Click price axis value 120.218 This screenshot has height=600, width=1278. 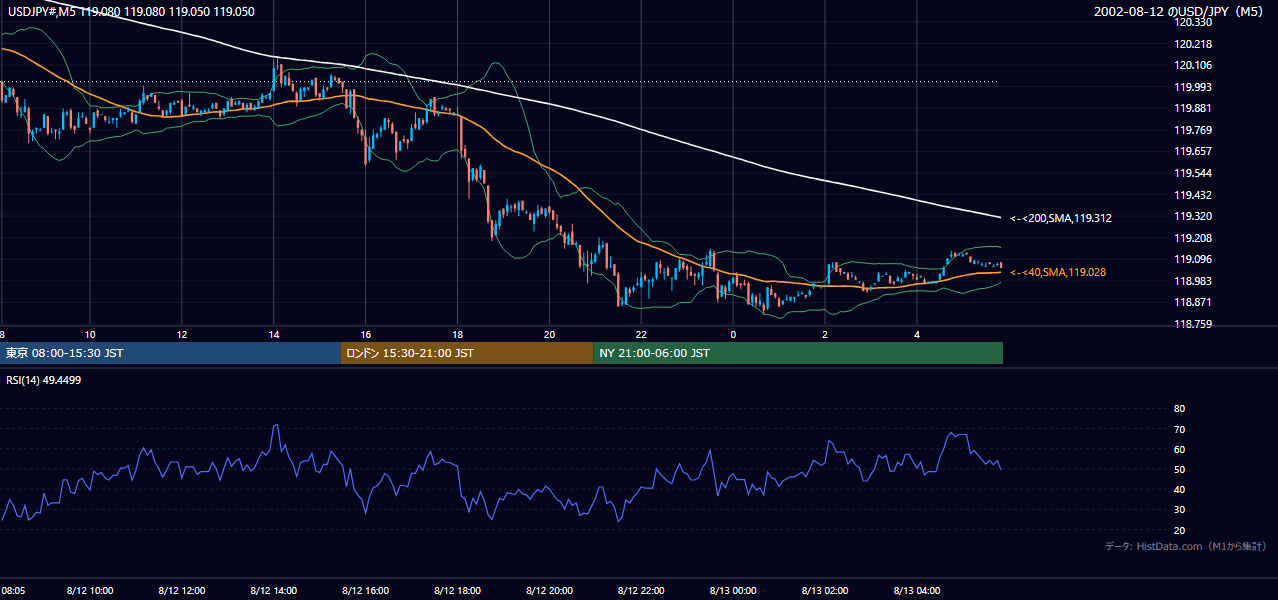(1193, 44)
